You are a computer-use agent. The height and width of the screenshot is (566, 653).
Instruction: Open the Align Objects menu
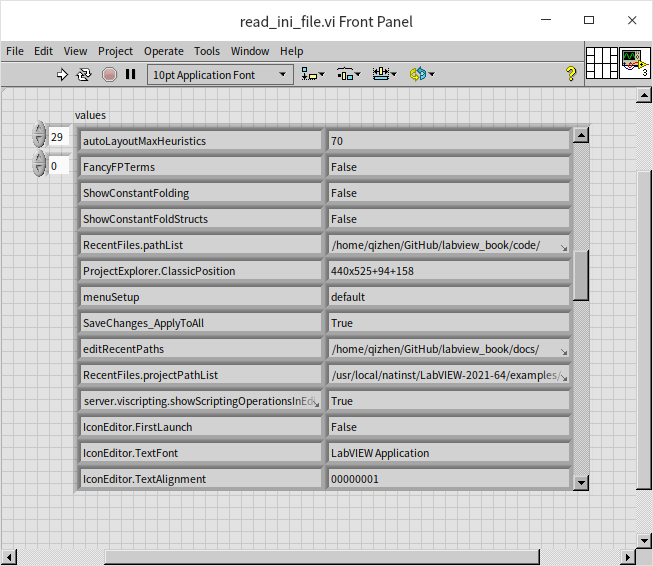[312, 74]
